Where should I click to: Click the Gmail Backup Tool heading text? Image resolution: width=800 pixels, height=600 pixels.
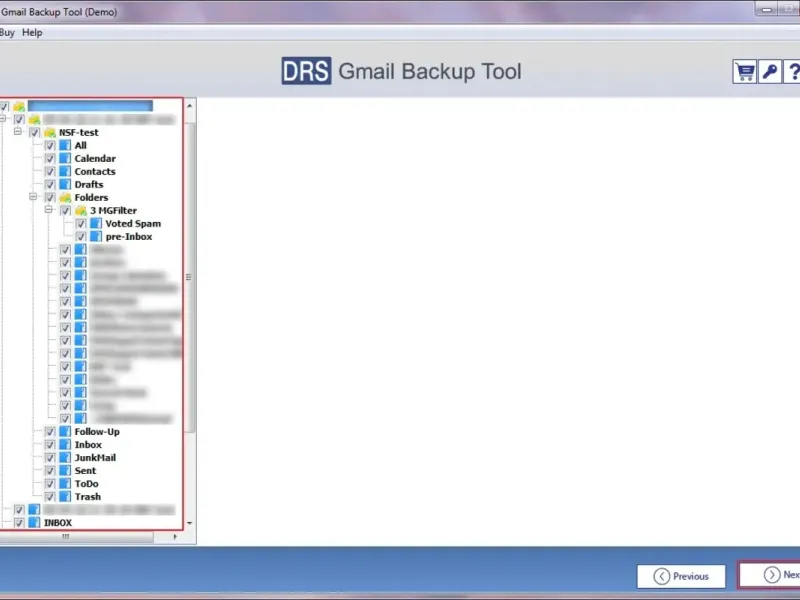[x=430, y=71]
